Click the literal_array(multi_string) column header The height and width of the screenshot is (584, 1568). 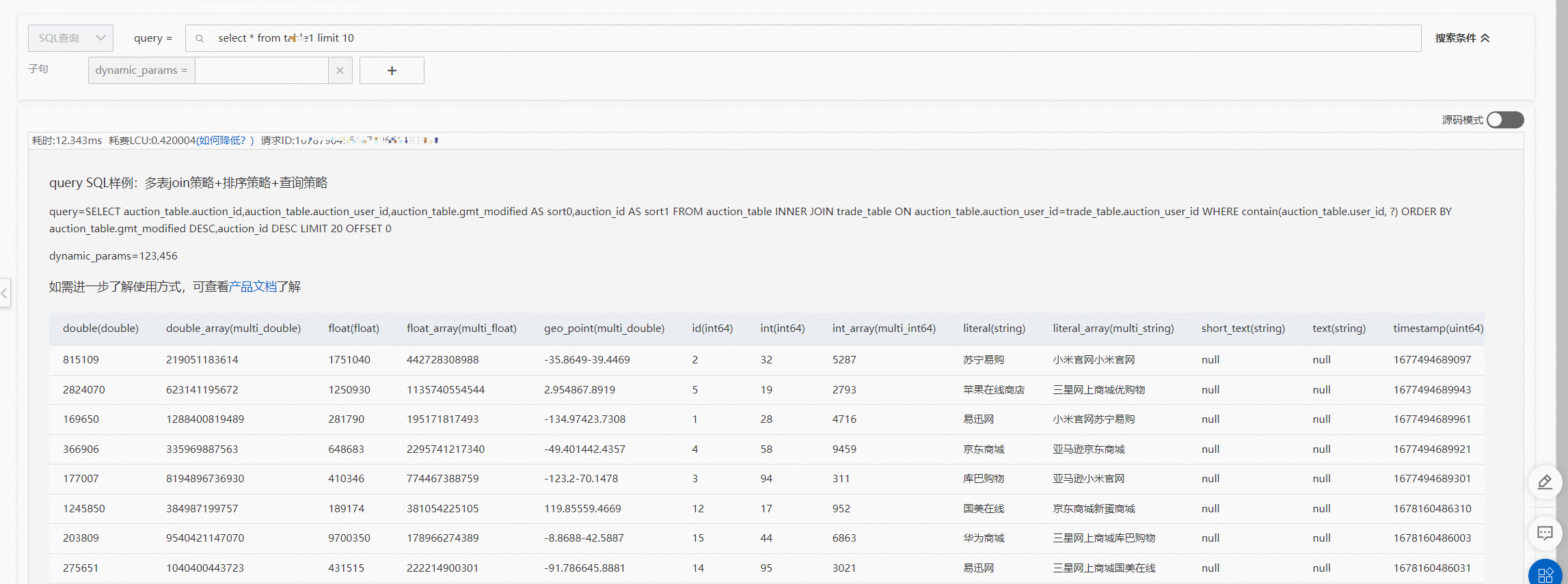[x=1113, y=329]
